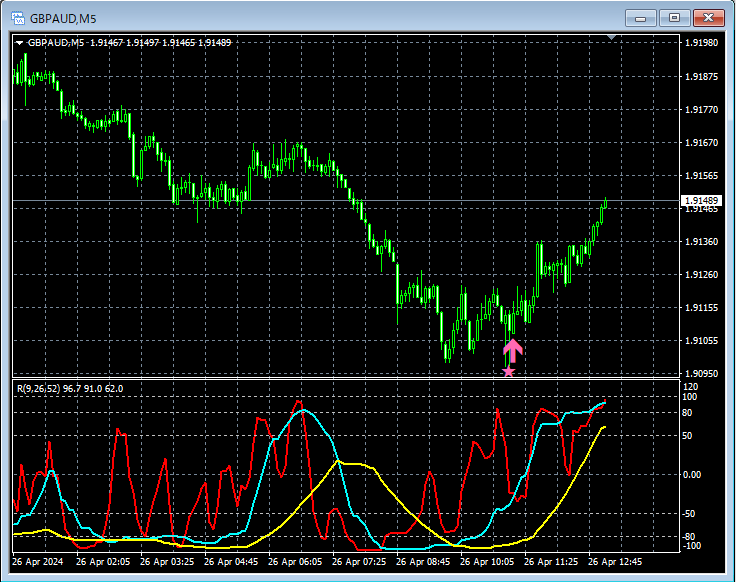Click time label 26 Apr 07:25

coord(359,562)
